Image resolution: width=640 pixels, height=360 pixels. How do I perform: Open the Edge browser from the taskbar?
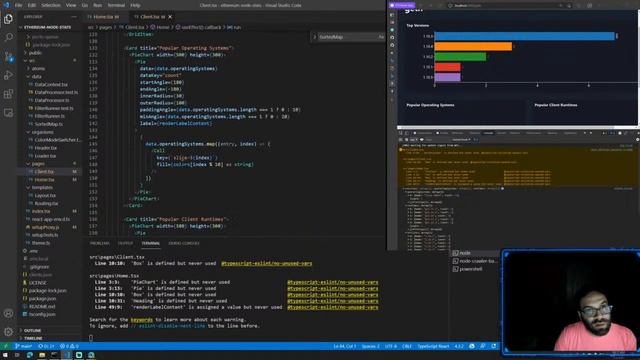tap(30, 355)
